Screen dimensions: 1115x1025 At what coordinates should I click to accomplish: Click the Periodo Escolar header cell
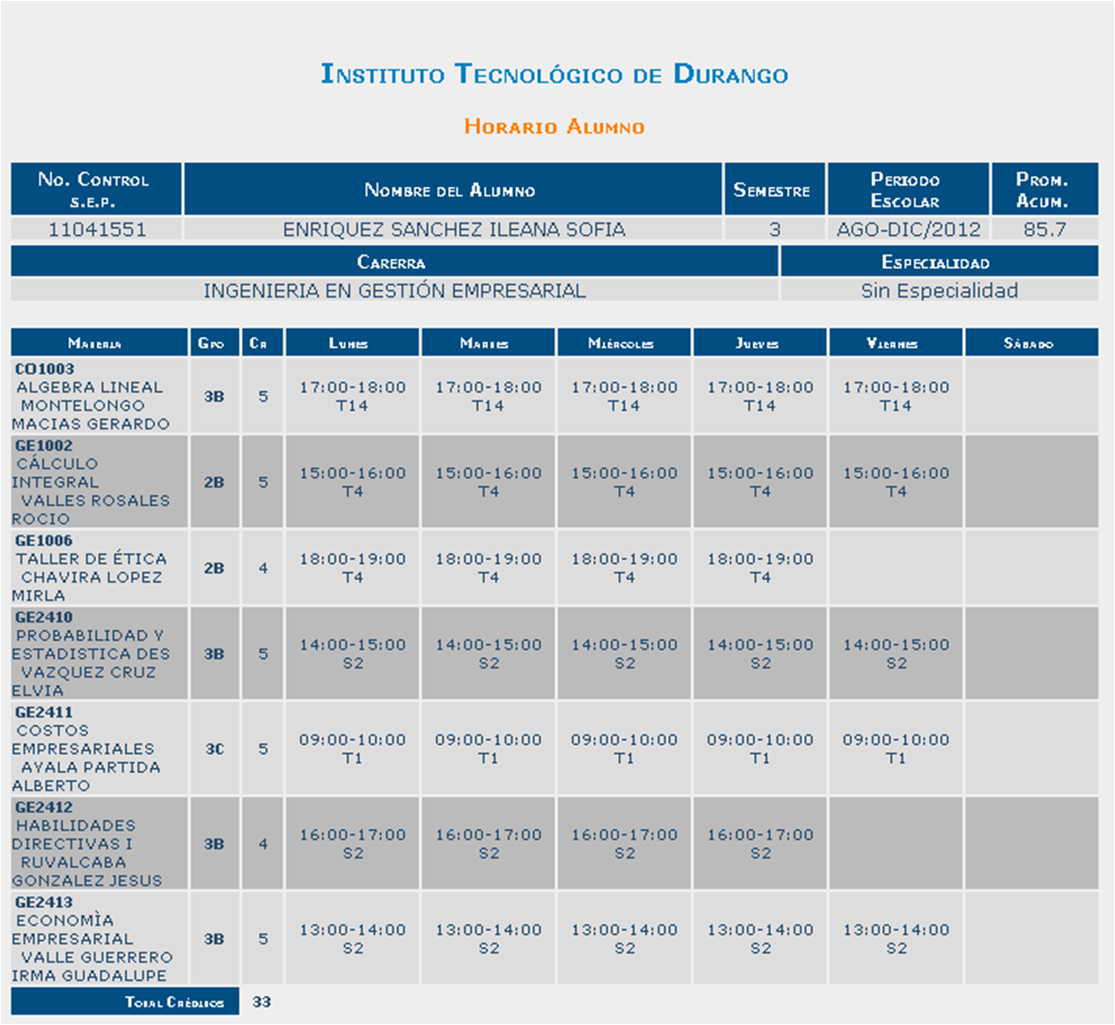908,189
